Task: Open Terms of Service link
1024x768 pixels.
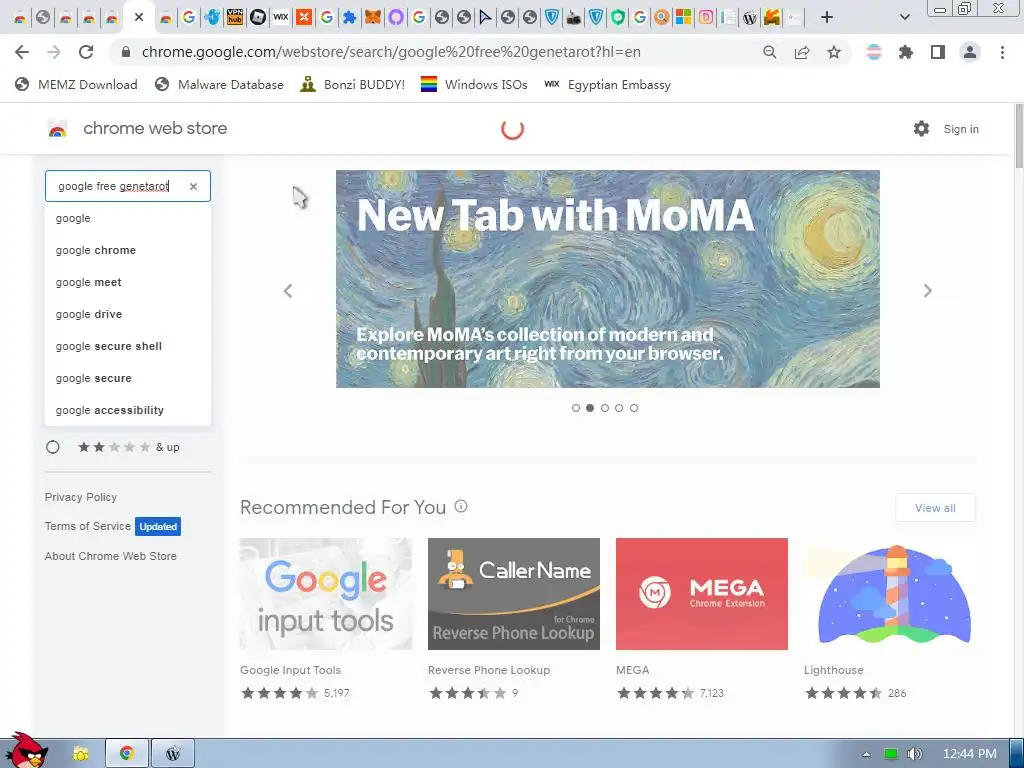Action: pos(88,526)
